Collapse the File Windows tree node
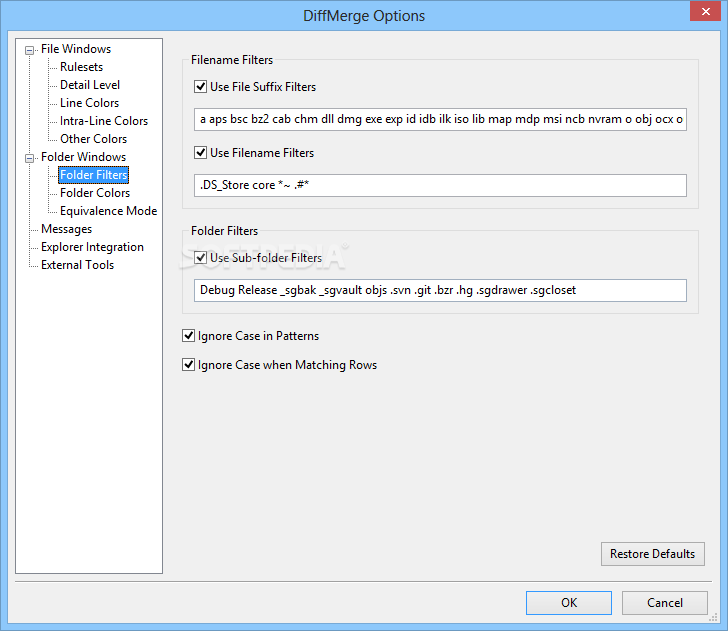Image resolution: width=728 pixels, height=631 pixels. pyautogui.click(x=29, y=50)
